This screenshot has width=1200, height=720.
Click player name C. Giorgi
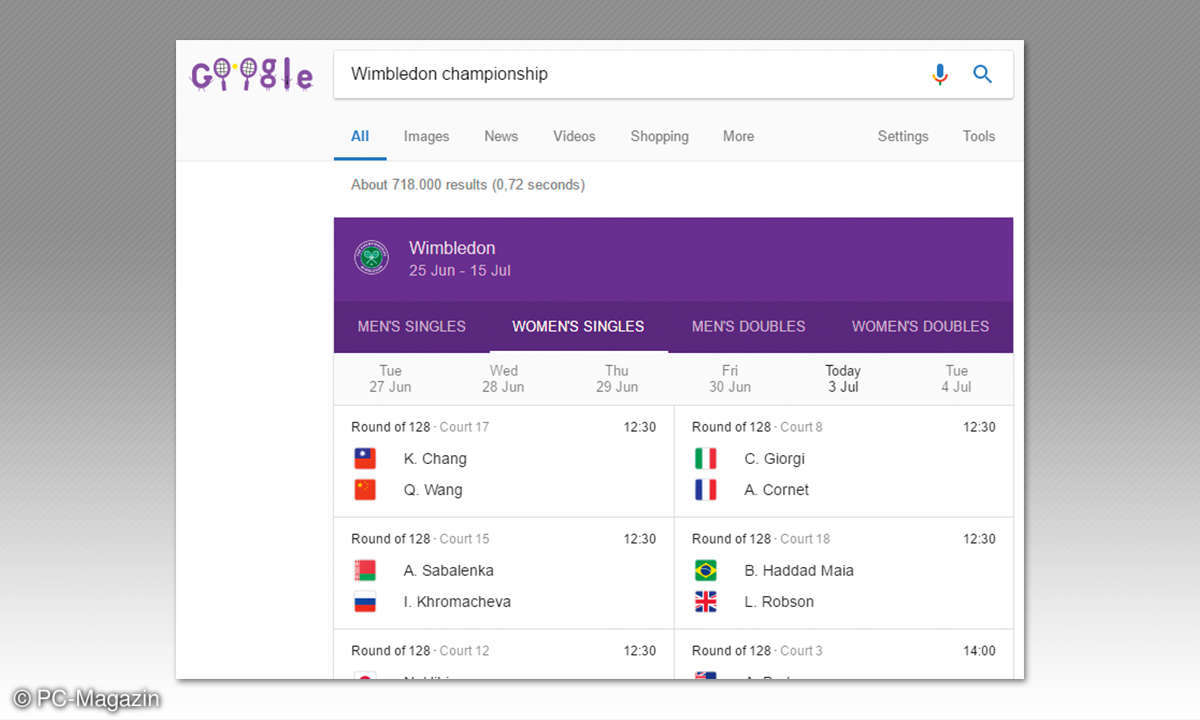click(774, 459)
